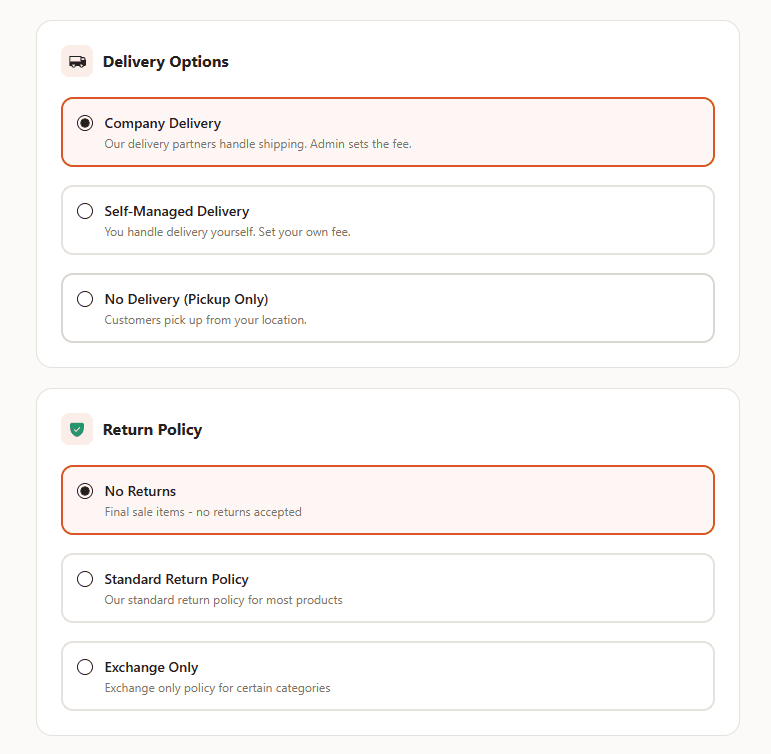771x754 pixels.
Task: Click the "Company Delivery" title text
Action: coord(162,123)
